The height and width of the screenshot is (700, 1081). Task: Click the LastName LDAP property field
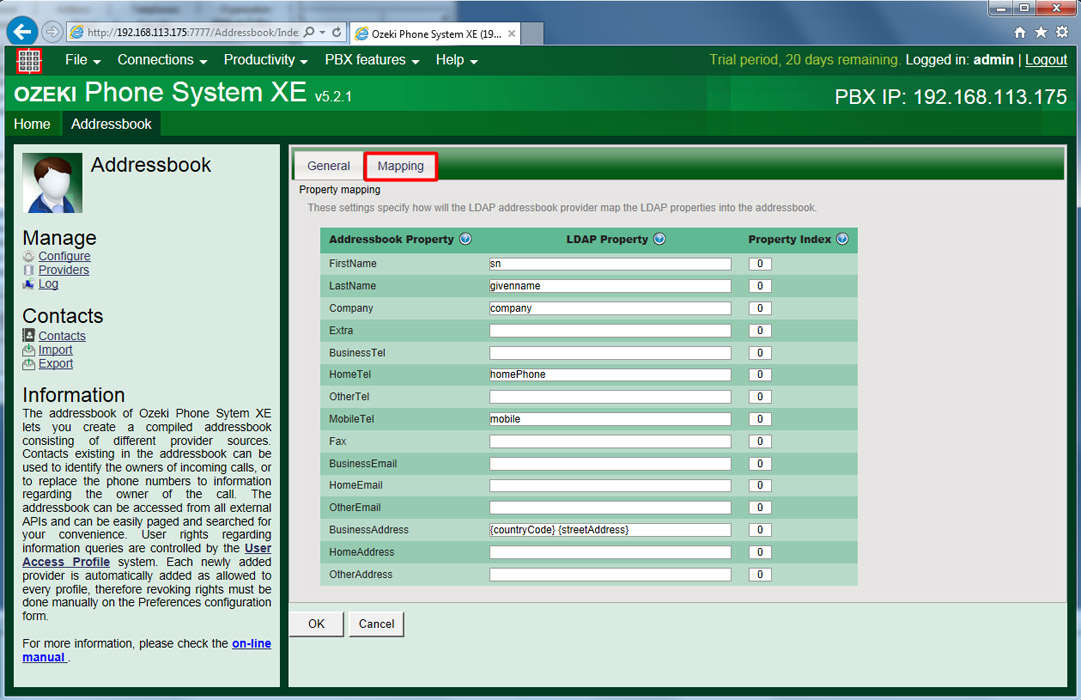click(610, 286)
